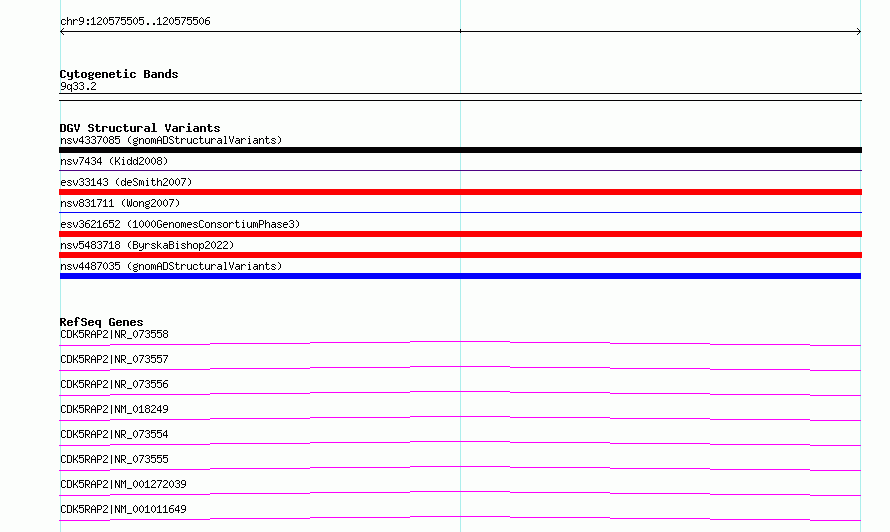Open variant nsv5483718 (ByrskaBishop2022) label
Image resolution: width=890 pixels, height=532 pixels.
tap(147, 245)
